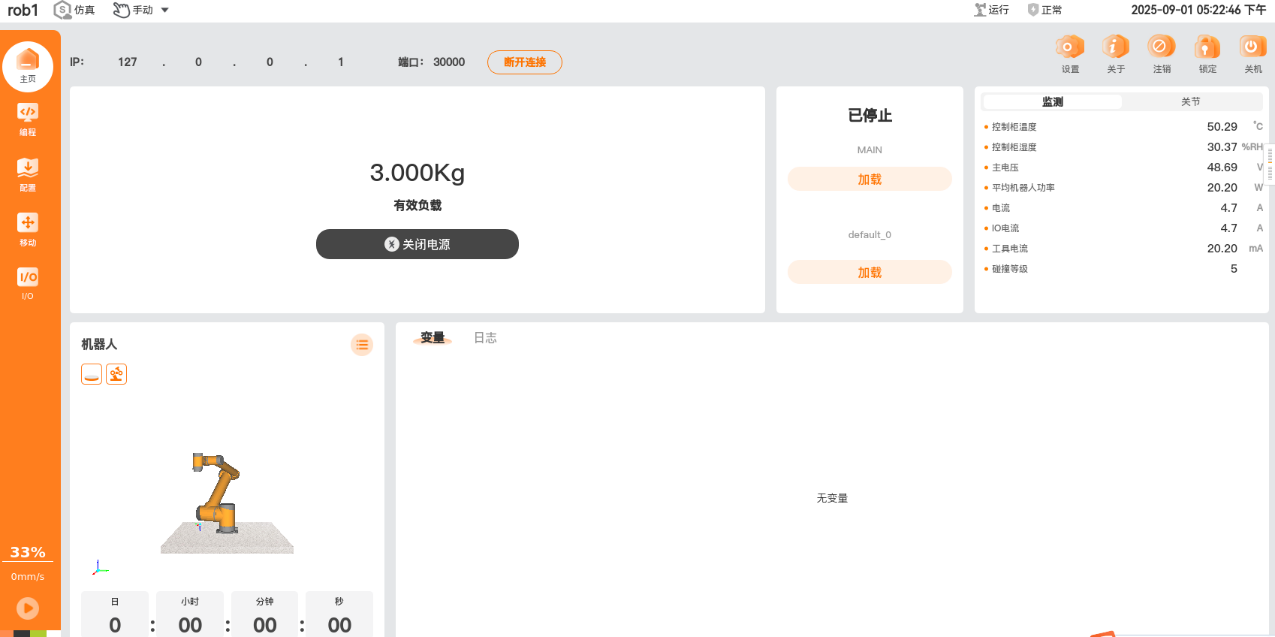Click the 控制柜温度 row label
Image resolution: width=1275 pixels, height=637 pixels.
(1014, 127)
